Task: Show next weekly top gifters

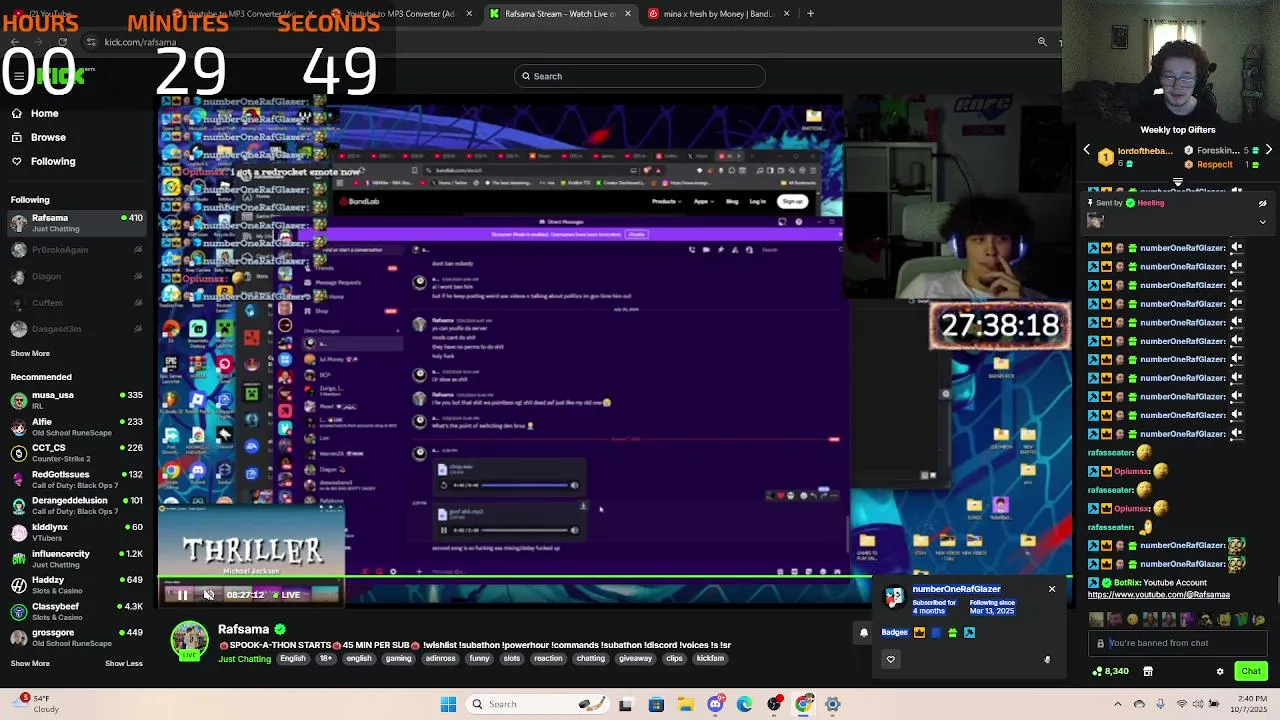Action: point(1268,150)
